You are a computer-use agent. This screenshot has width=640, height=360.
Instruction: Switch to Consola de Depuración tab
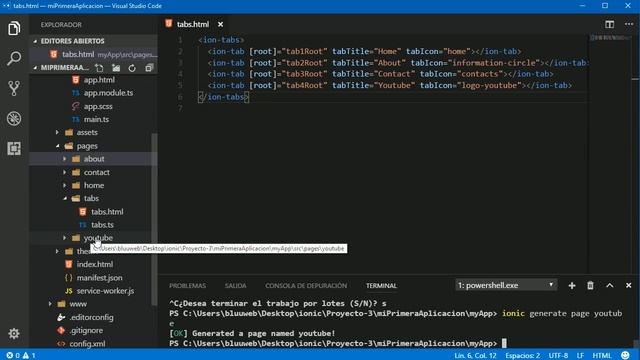(306, 286)
